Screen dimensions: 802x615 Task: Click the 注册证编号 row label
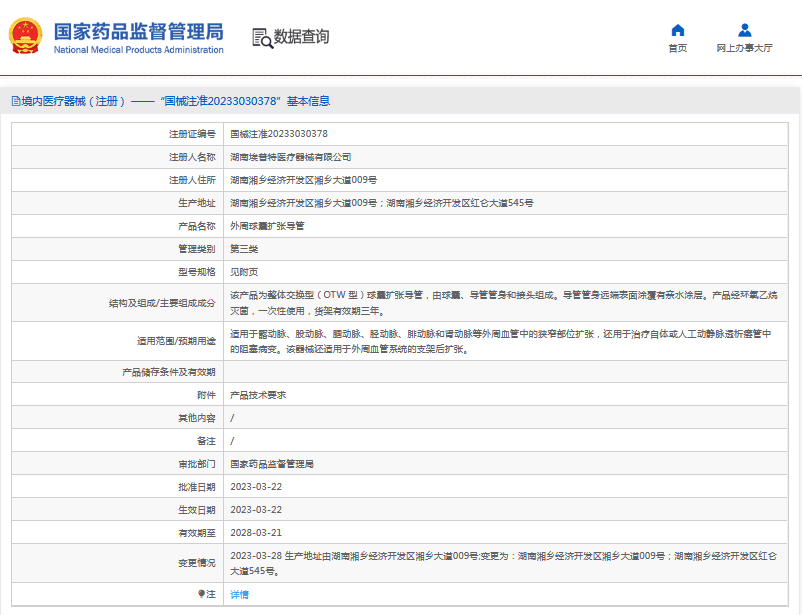pyautogui.click(x=192, y=134)
